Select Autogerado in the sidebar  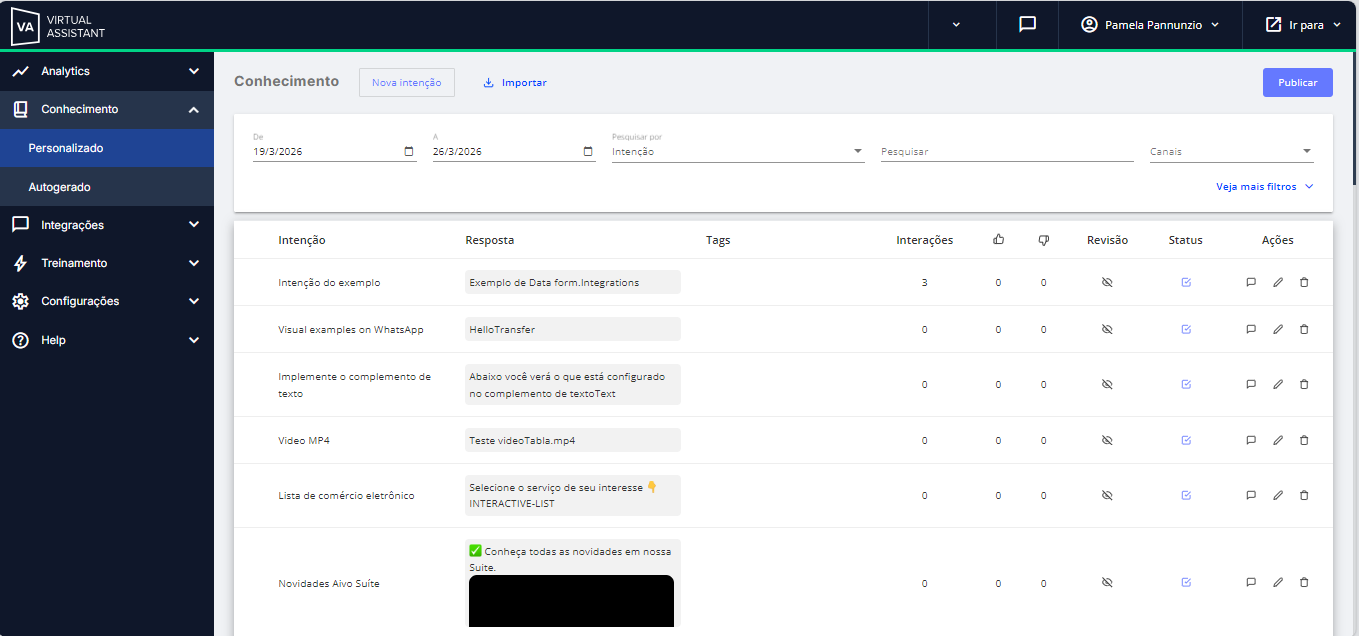click(60, 187)
